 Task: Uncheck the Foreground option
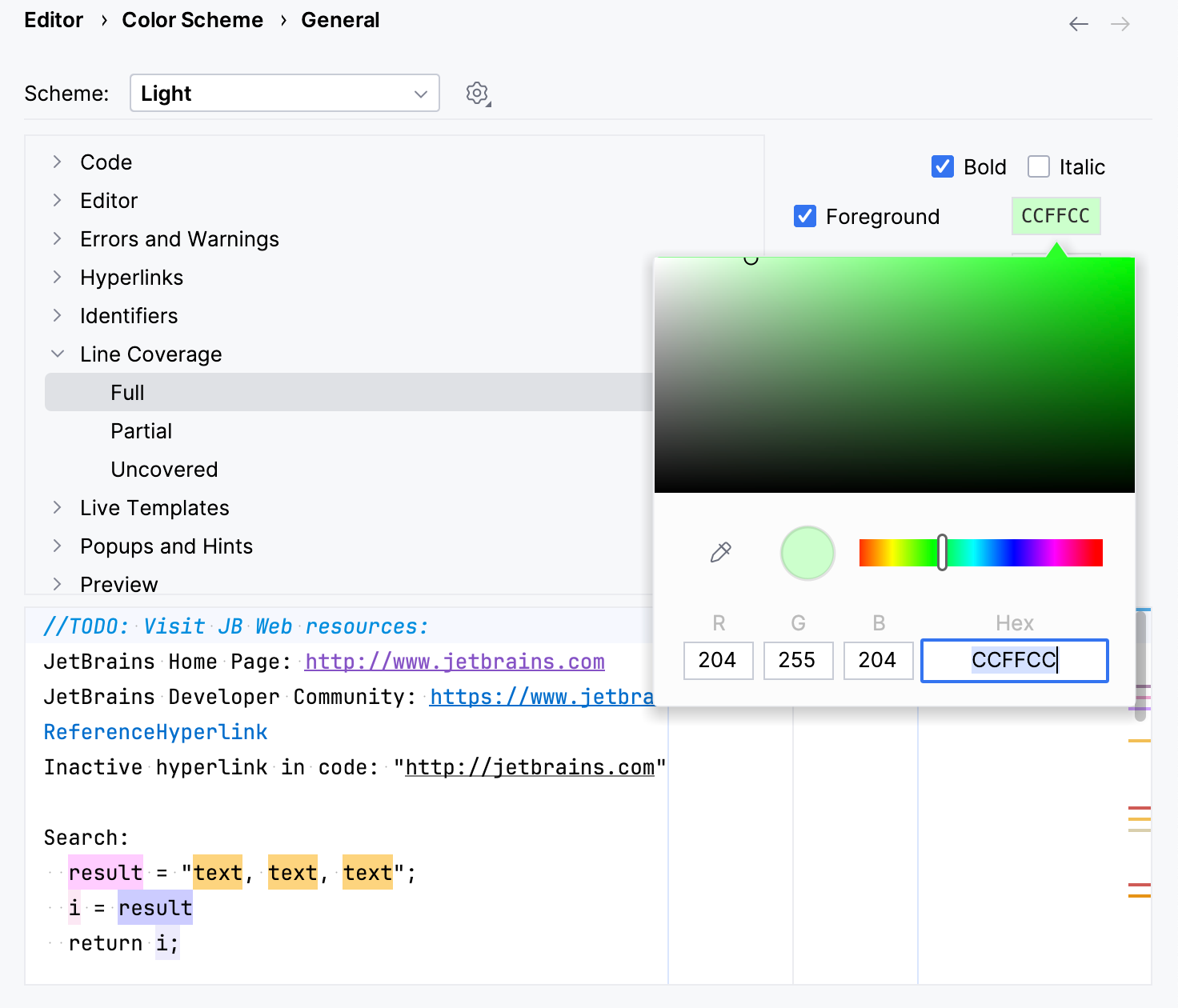click(x=804, y=216)
